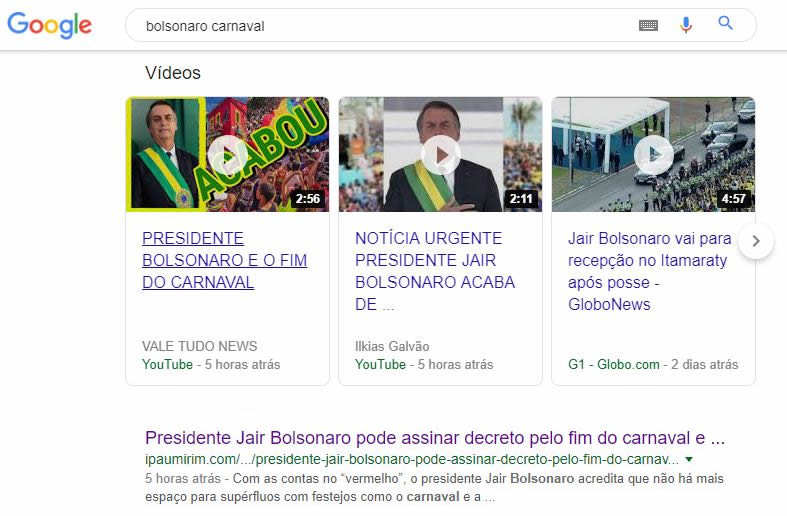Screen dimensions: 787x516
Task: Click the Google logo
Action: (x=49, y=25)
